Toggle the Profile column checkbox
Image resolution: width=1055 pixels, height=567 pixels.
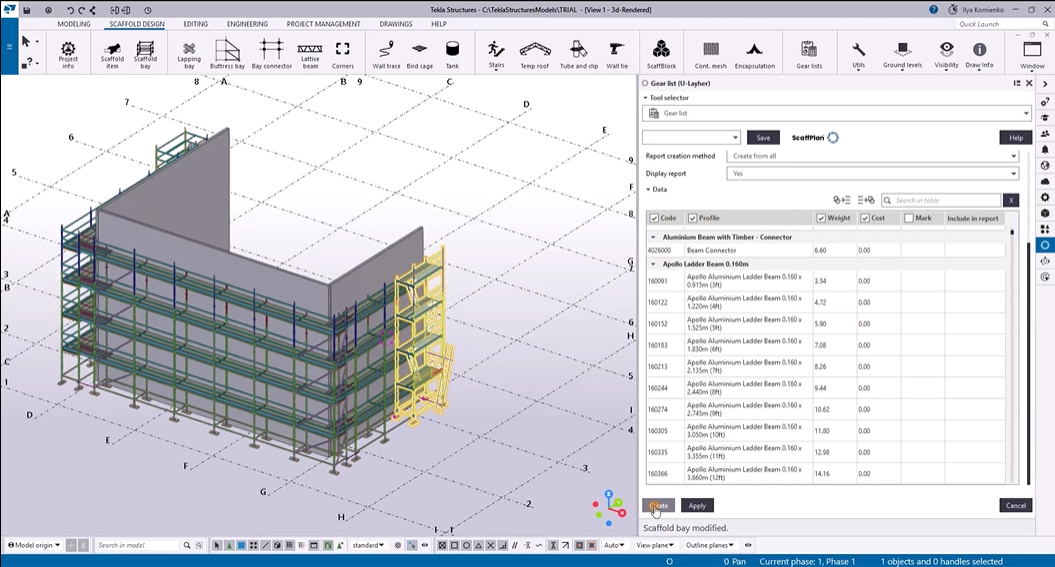point(692,219)
